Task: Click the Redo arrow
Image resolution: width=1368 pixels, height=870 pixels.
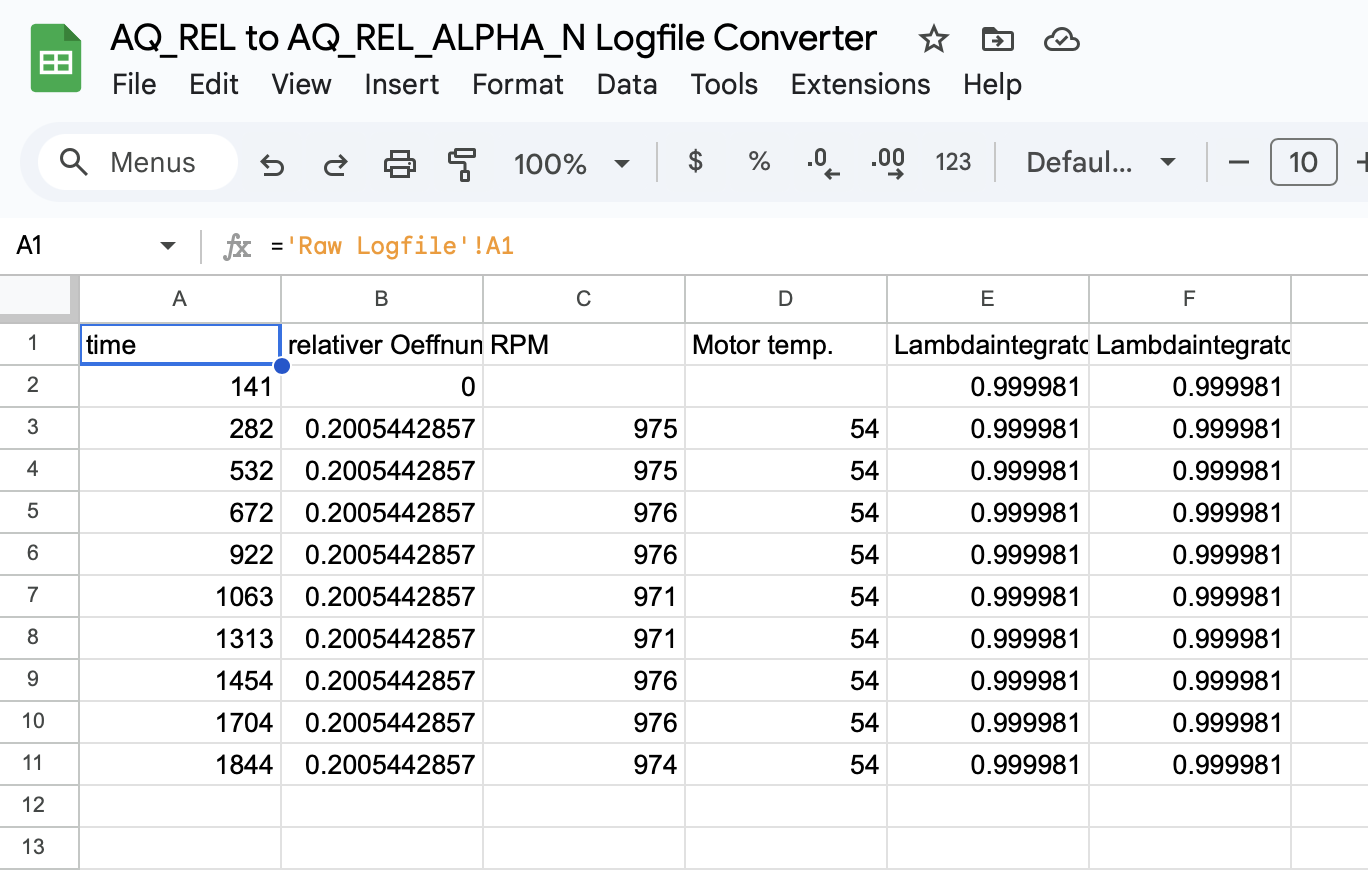Action: coord(336,163)
